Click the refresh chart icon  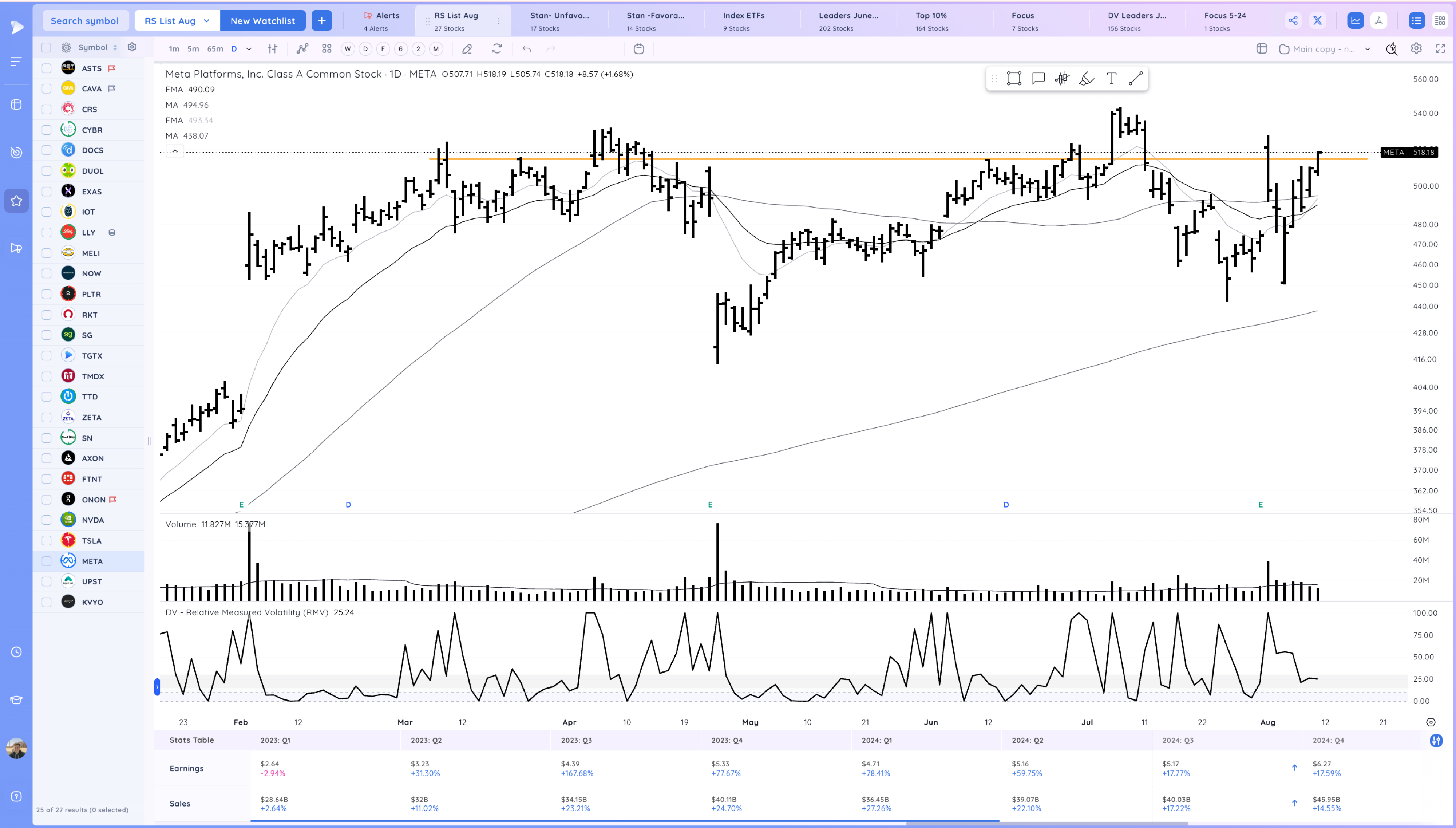tap(497, 49)
